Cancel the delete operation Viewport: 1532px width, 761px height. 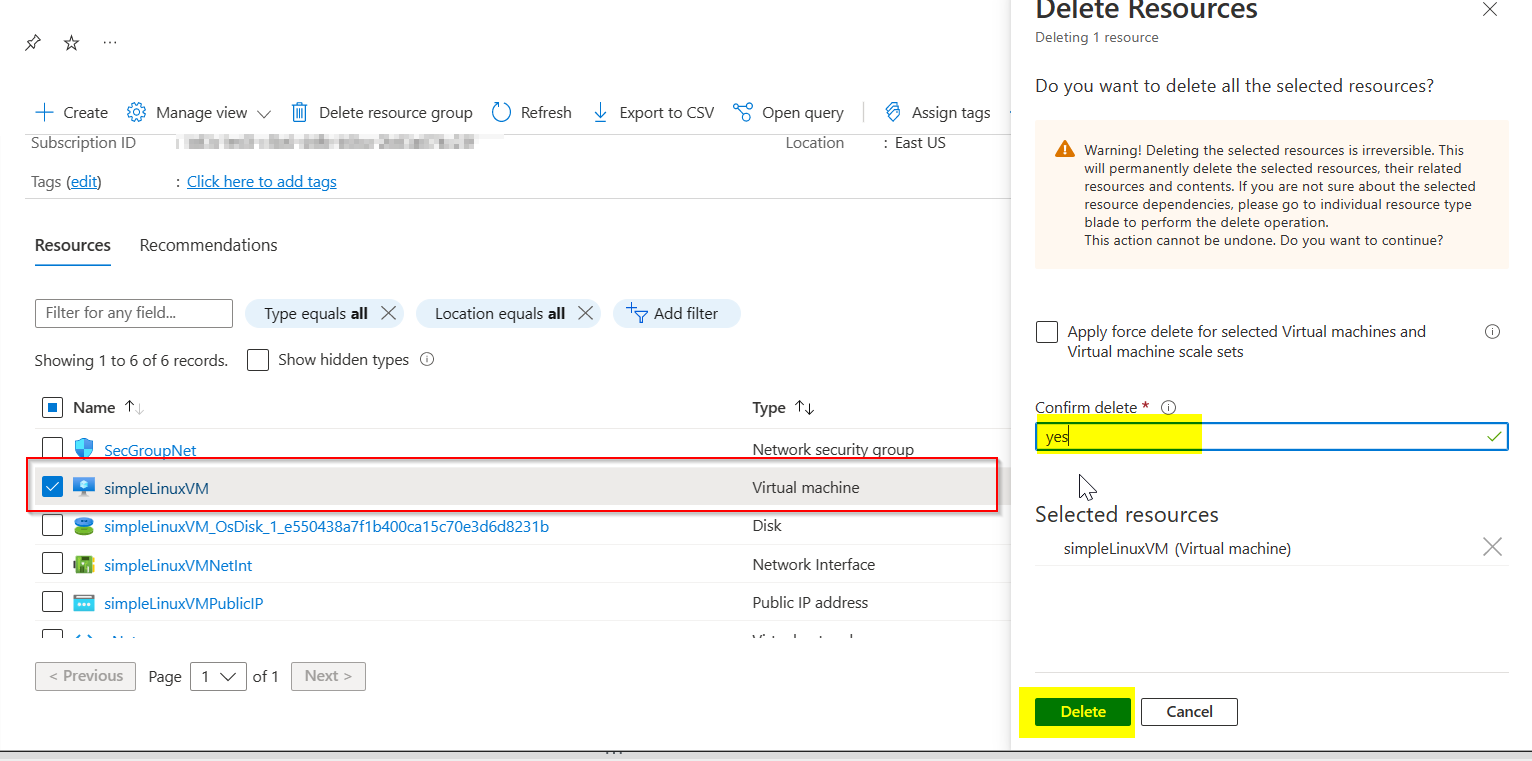coord(1189,712)
